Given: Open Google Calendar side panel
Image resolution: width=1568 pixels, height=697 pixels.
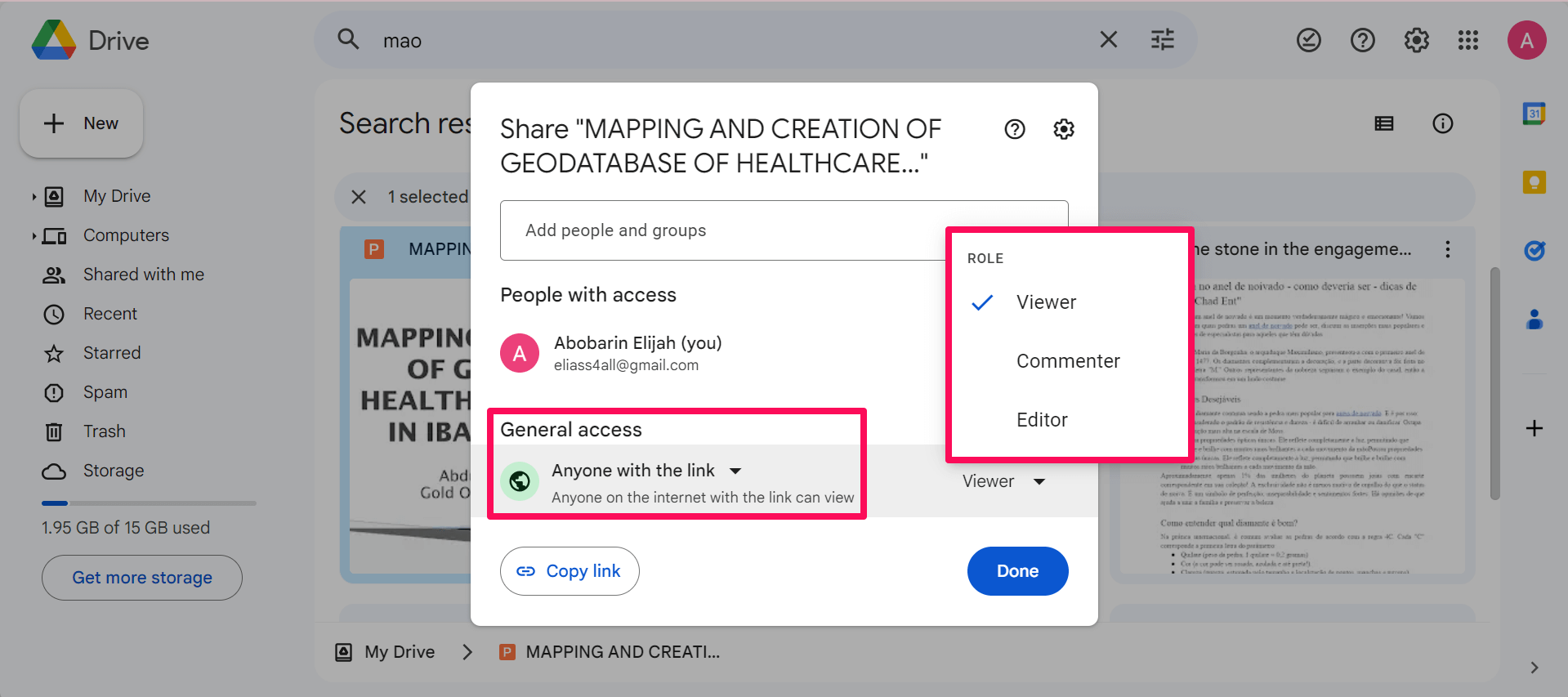Looking at the screenshot, I should tap(1534, 114).
